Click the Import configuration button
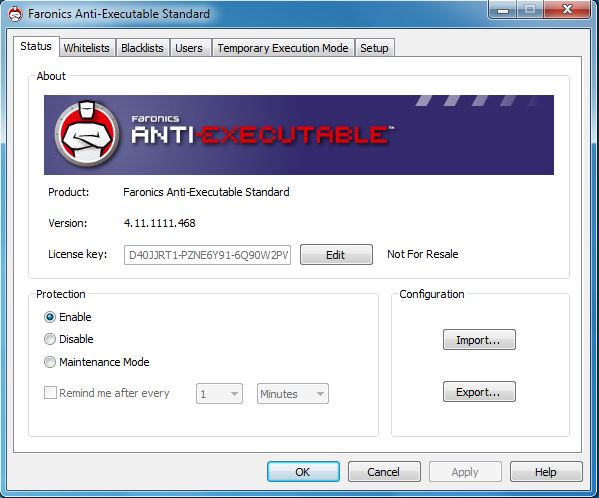The height and width of the screenshot is (498, 599). tap(479, 340)
